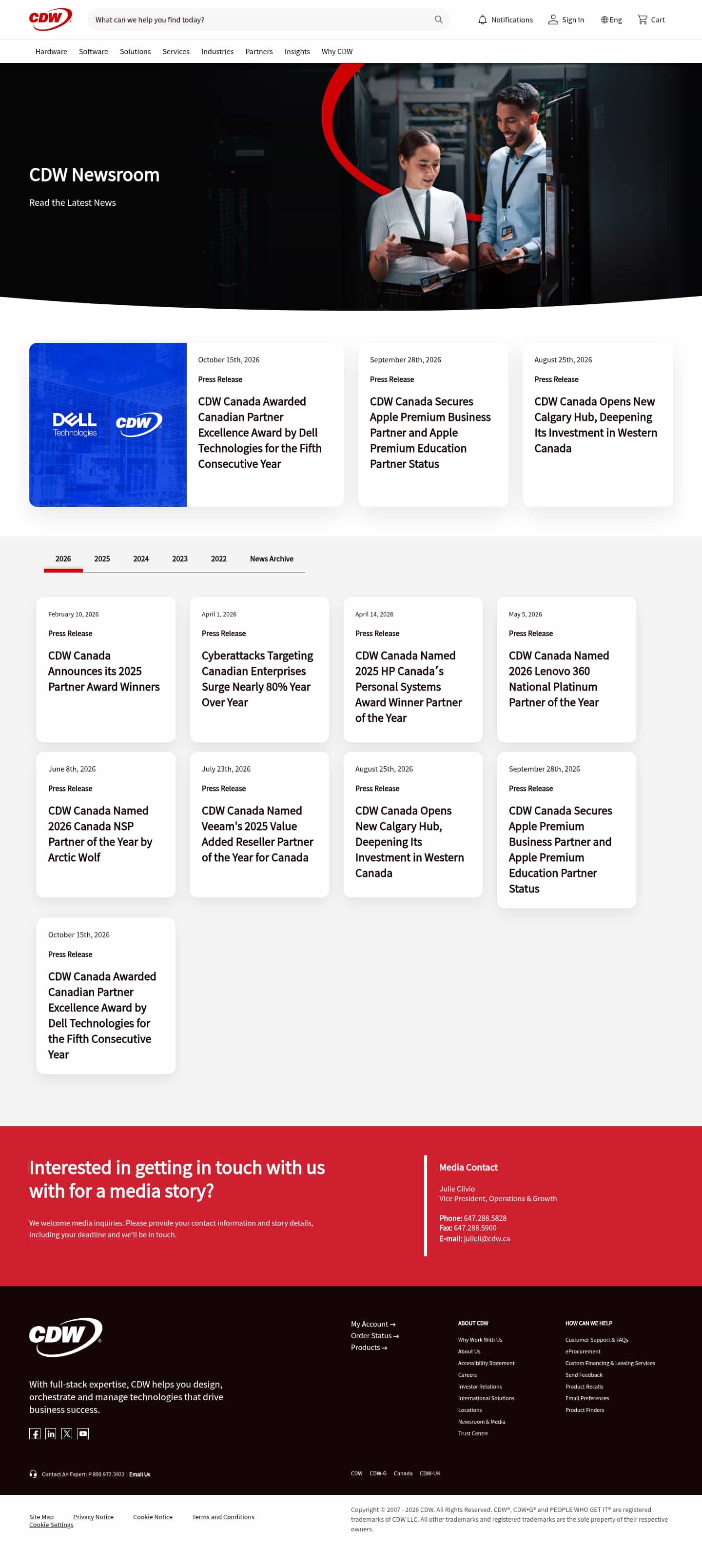The image size is (702, 1568).
Task: Select the 2022 news tab
Action: pos(219,559)
